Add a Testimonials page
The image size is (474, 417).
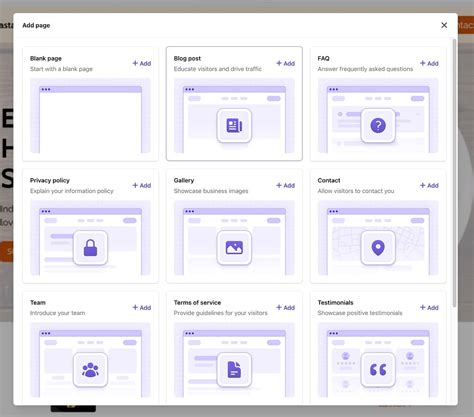(x=429, y=307)
